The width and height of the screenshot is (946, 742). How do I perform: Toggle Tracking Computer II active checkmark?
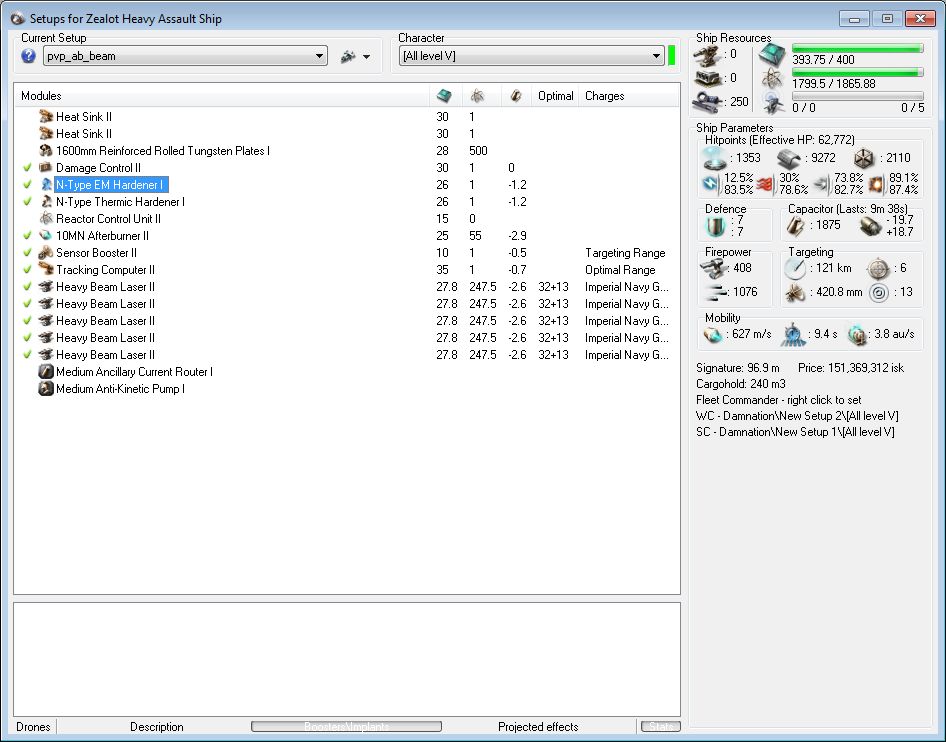(27, 270)
